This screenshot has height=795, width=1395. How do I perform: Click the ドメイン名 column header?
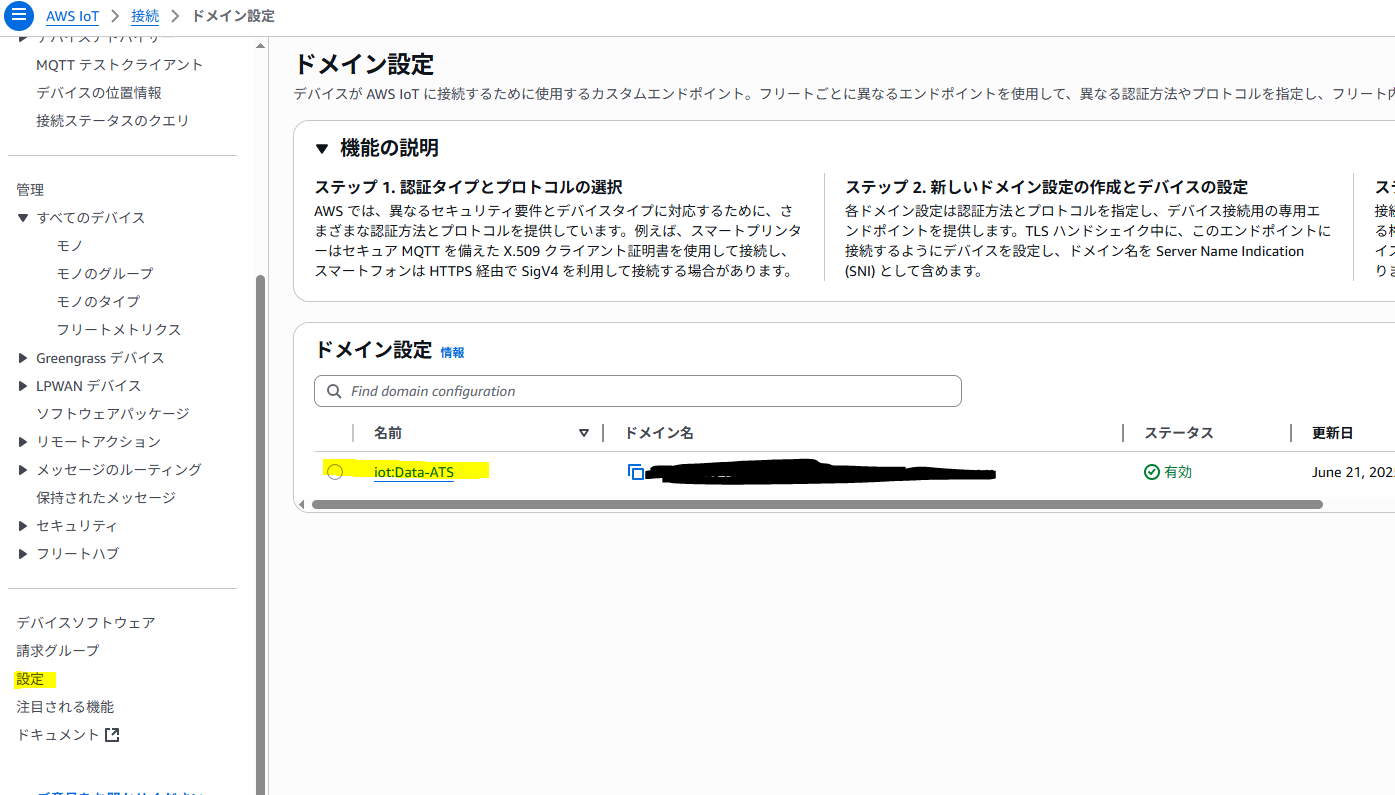click(x=659, y=433)
